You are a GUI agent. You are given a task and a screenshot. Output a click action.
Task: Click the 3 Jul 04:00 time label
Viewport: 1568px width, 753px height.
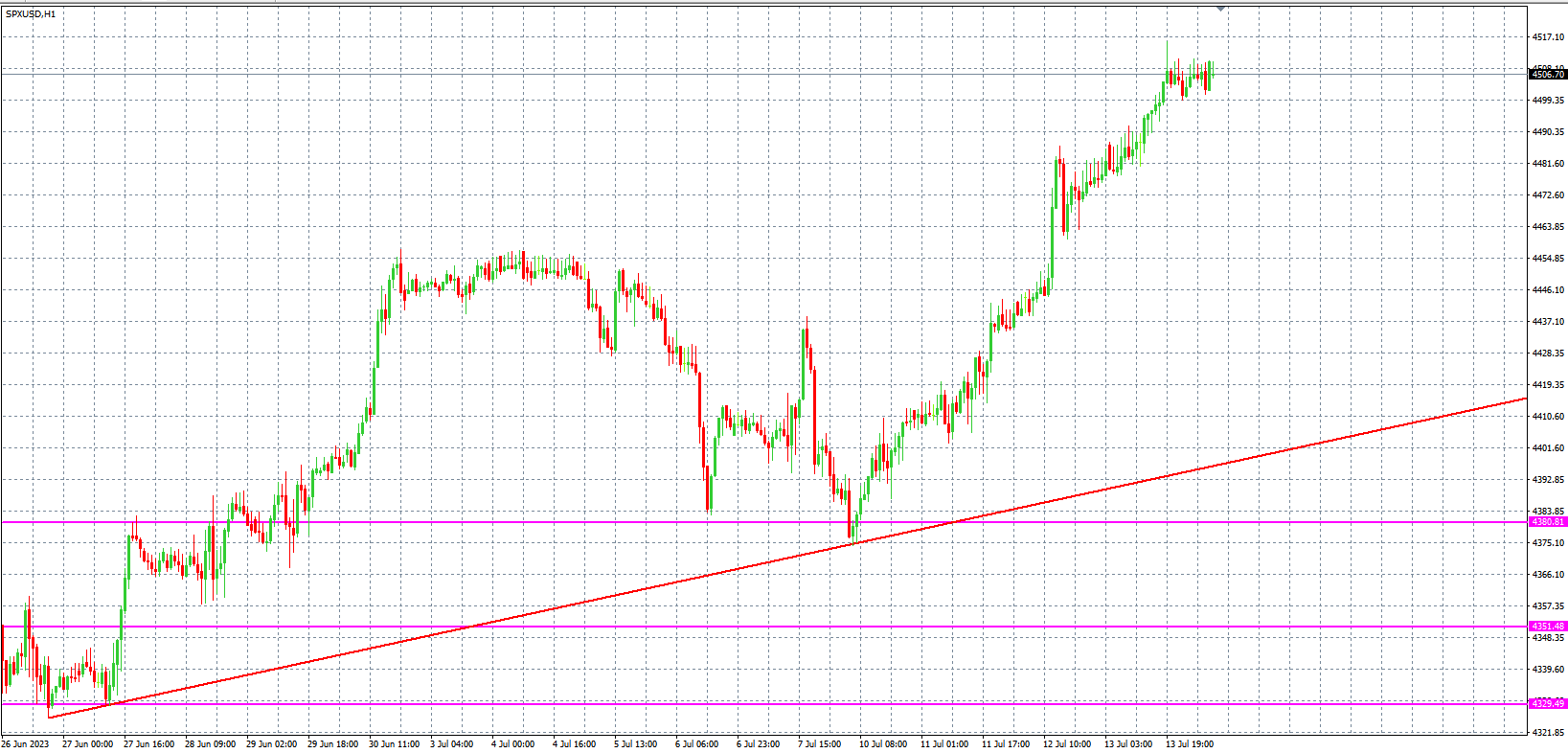[x=451, y=743]
